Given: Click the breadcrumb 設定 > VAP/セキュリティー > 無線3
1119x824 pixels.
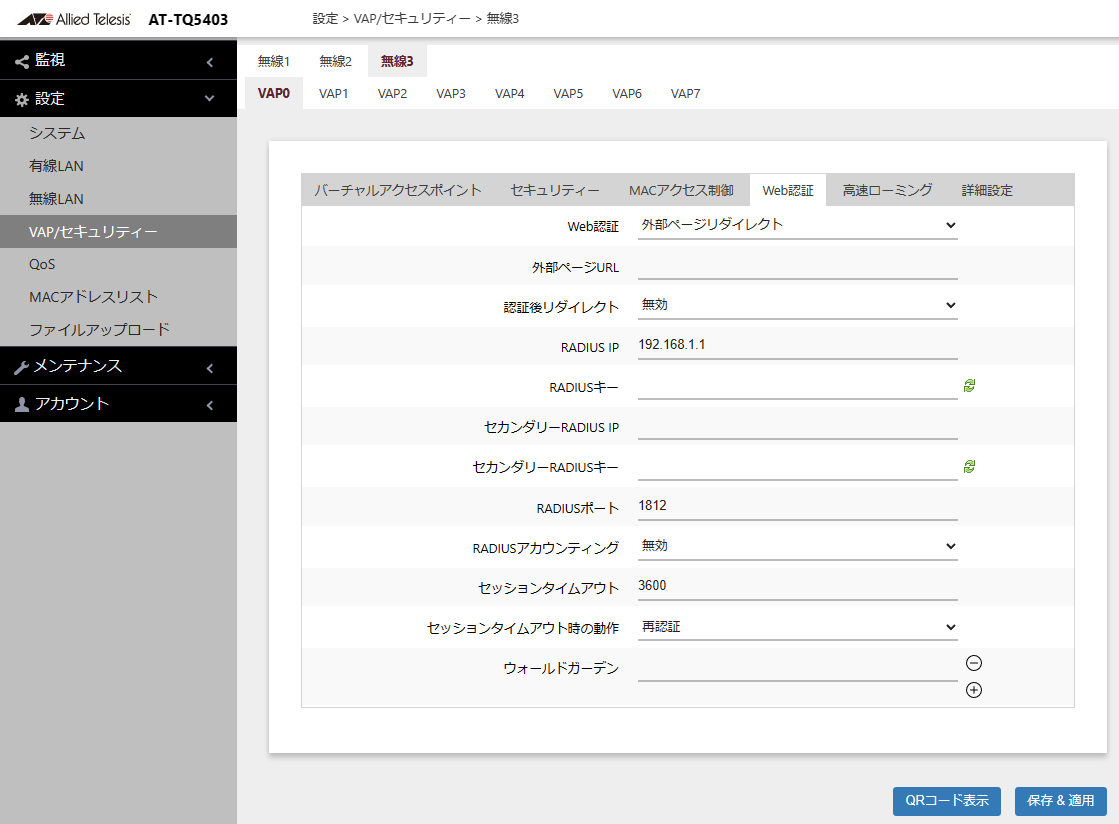Looking at the screenshot, I should tap(415, 19).
